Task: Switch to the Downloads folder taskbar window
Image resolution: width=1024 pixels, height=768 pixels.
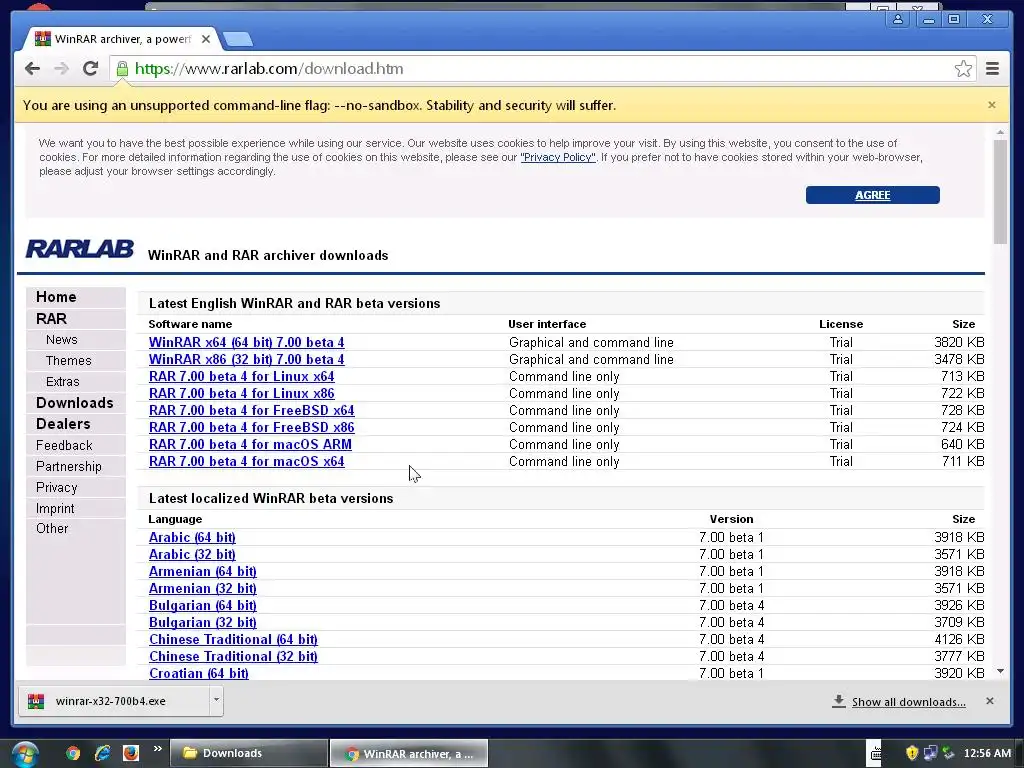Action: (x=249, y=754)
